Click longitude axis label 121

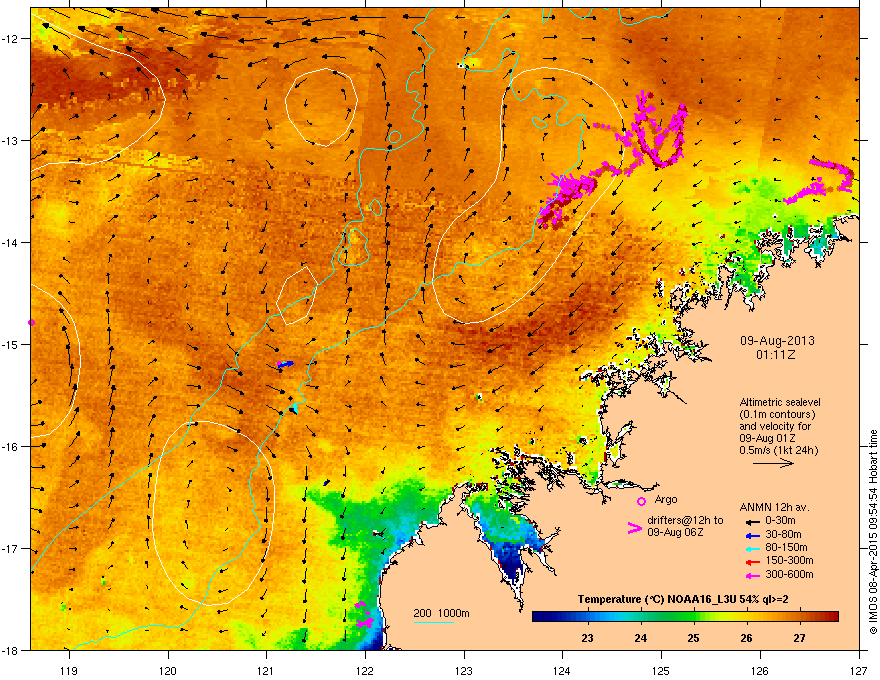[266, 671]
